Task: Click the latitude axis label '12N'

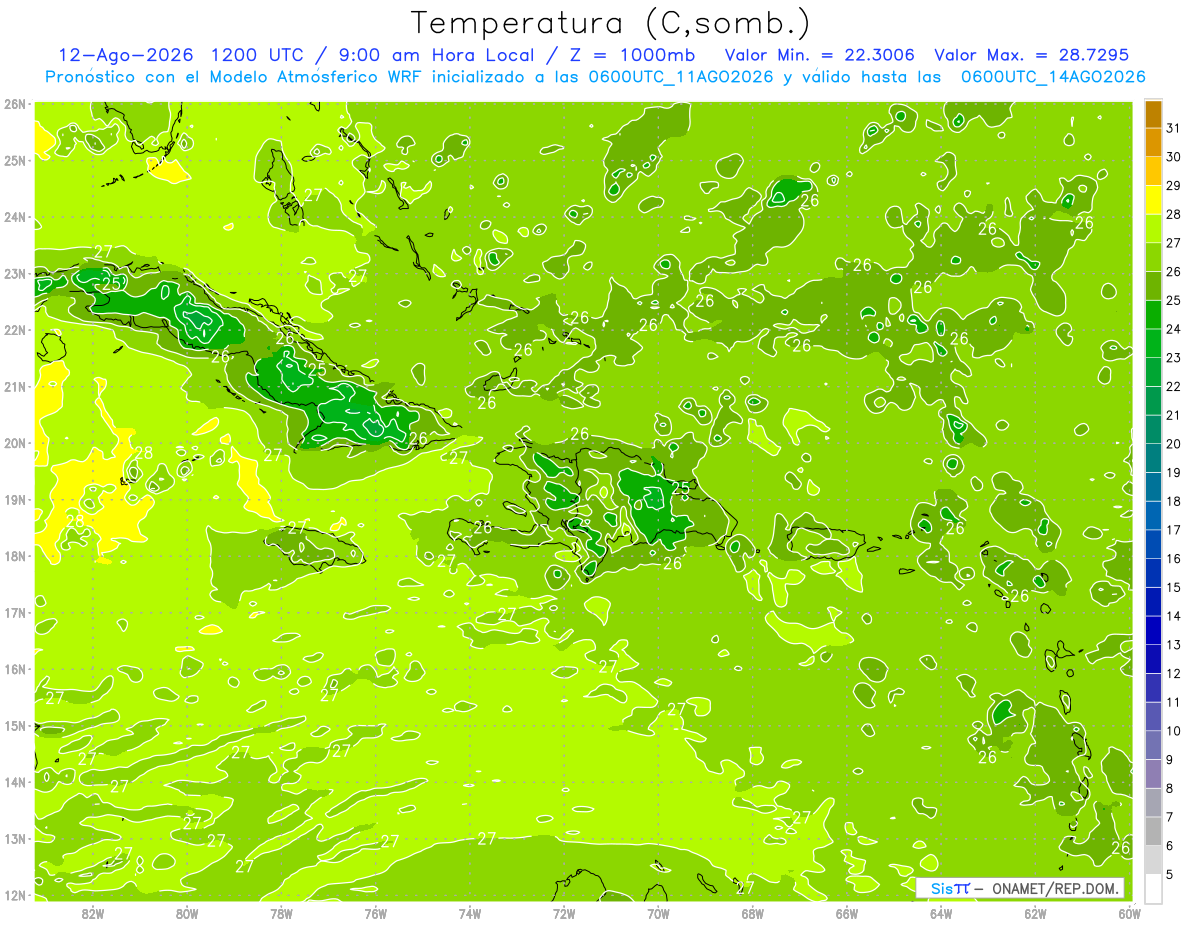Action: (15, 895)
